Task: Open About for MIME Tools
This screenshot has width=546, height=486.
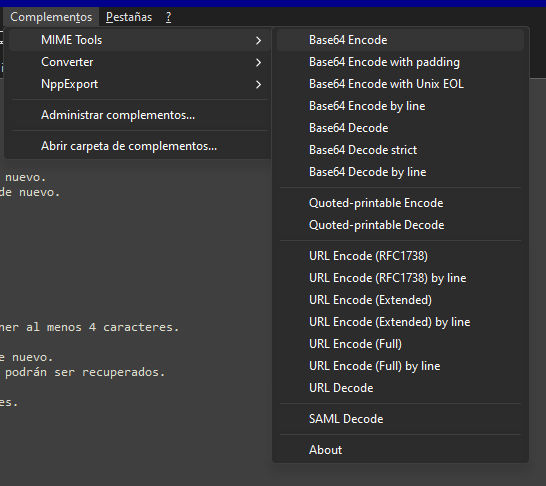Action: tap(400, 449)
